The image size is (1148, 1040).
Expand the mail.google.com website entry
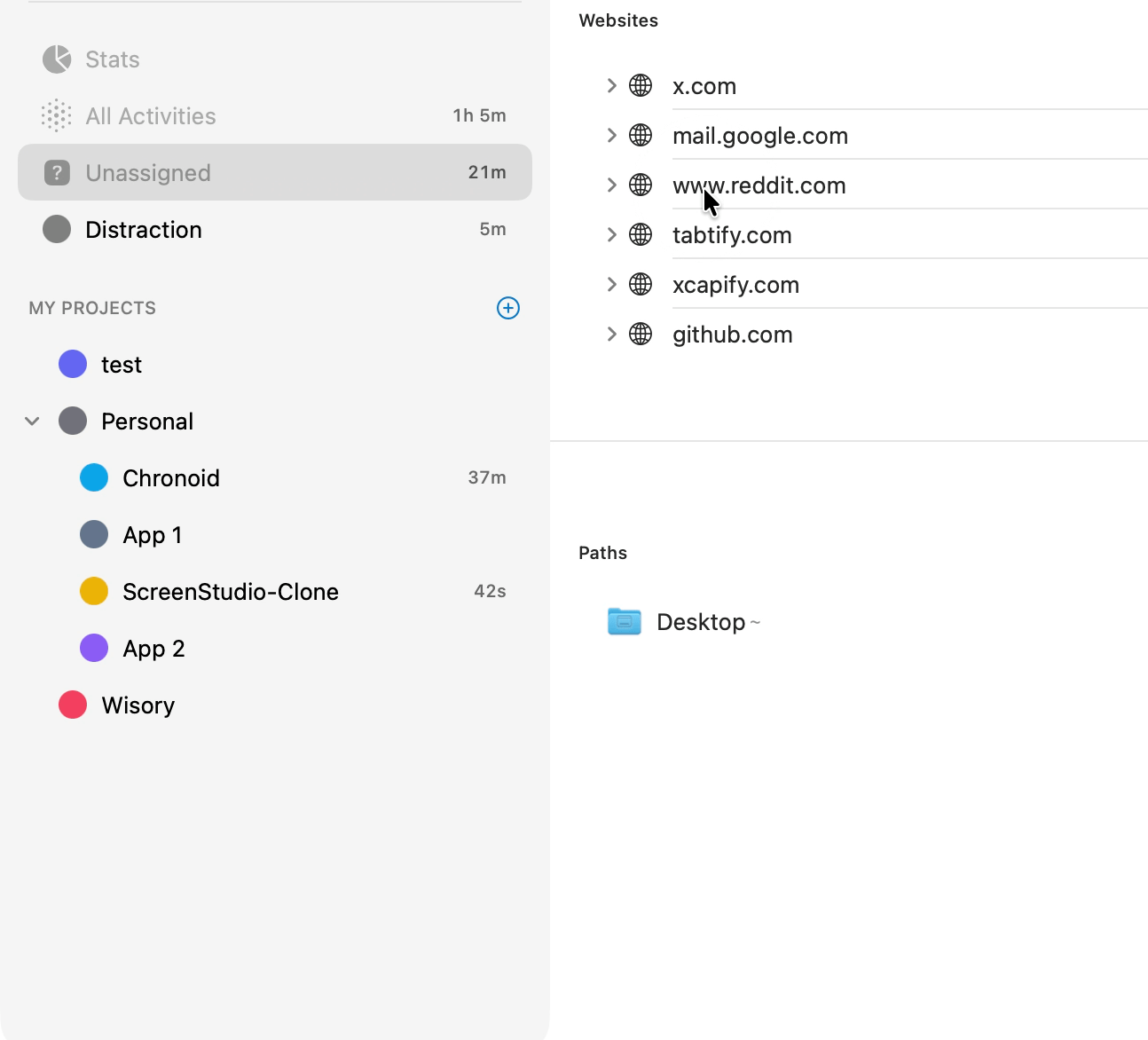[611, 136]
